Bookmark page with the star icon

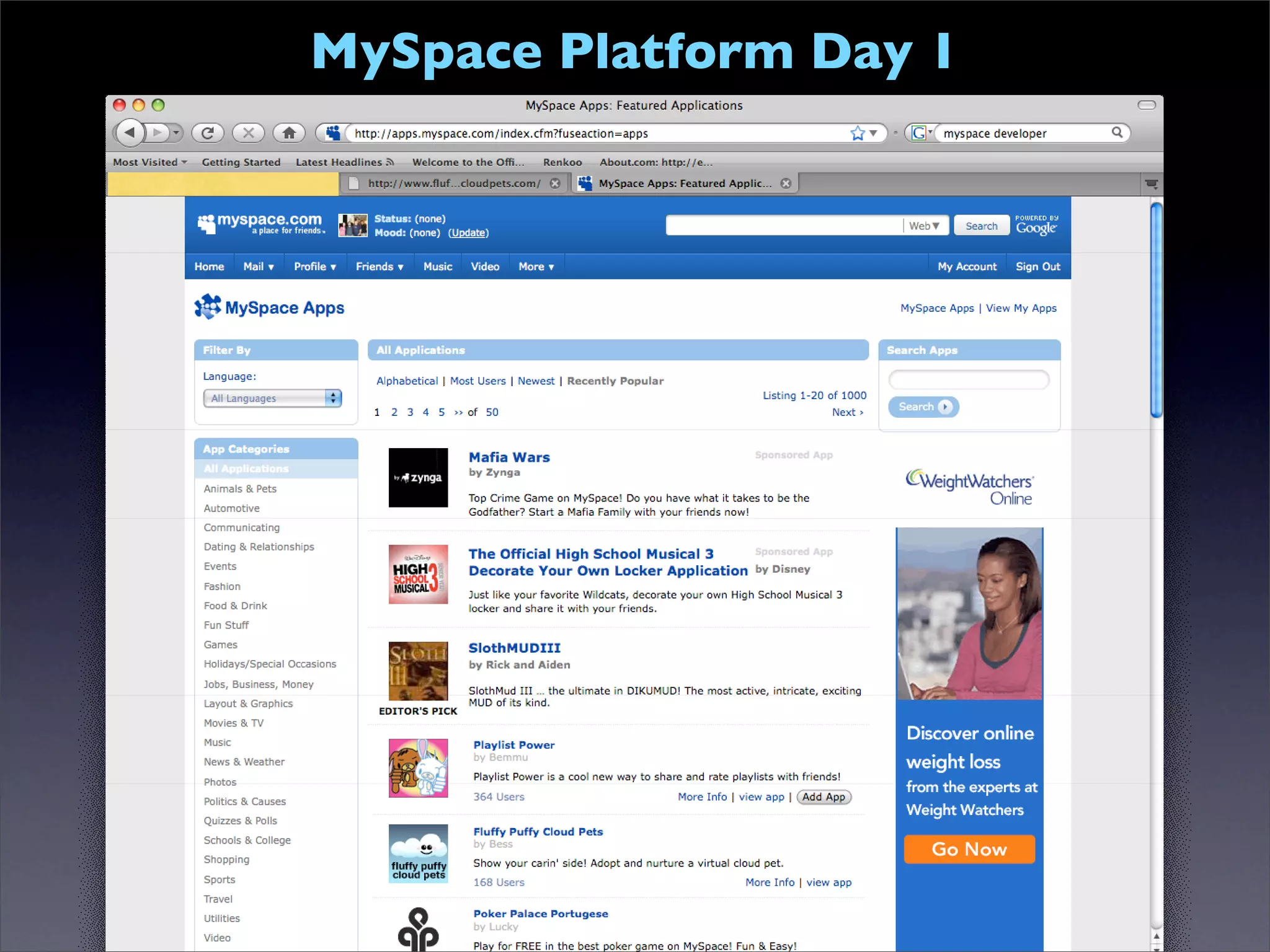[858, 133]
